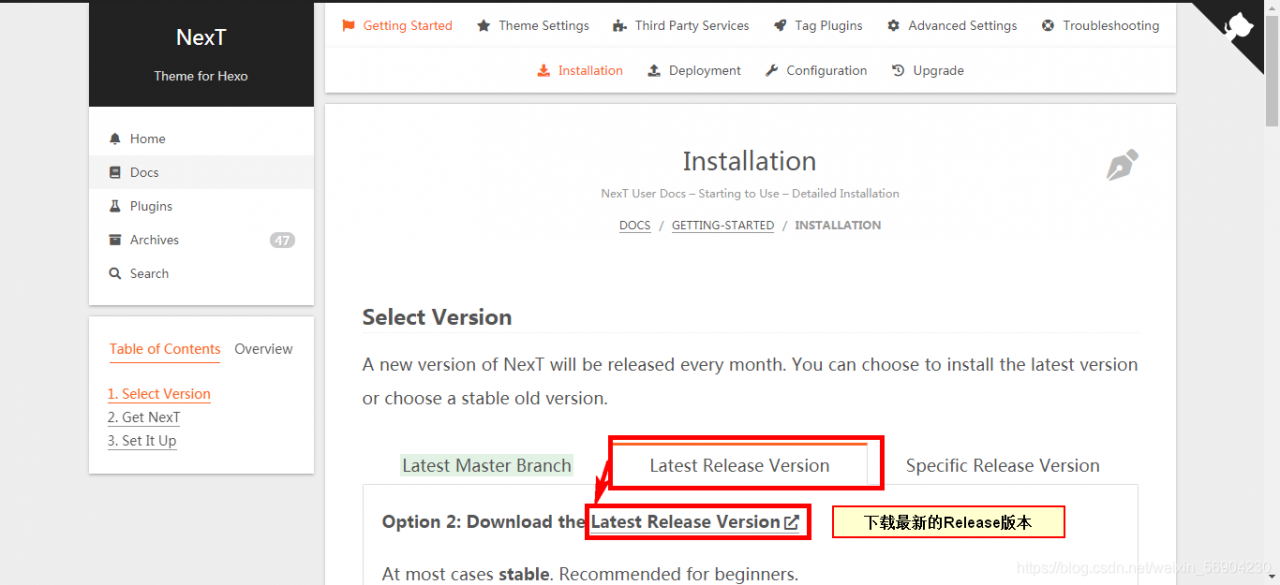The width and height of the screenshot is (1280, 585).
Task: Switch to Table of Contents tab
Action: pos(165,349)
